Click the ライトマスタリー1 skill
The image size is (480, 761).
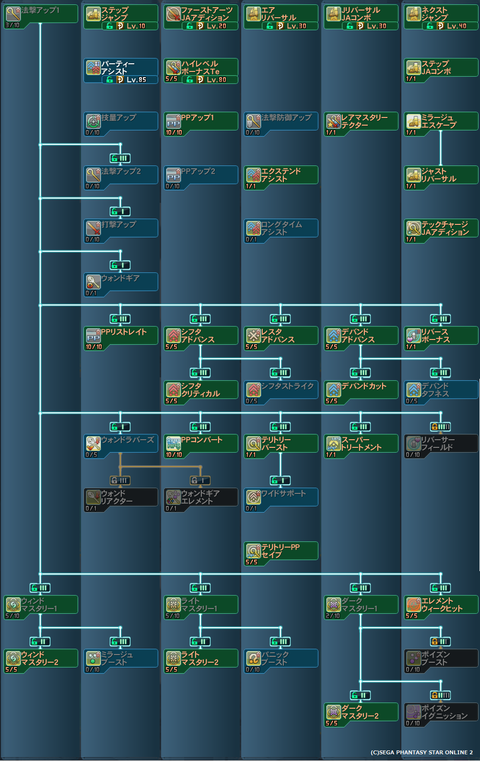[x=201, y=608]
